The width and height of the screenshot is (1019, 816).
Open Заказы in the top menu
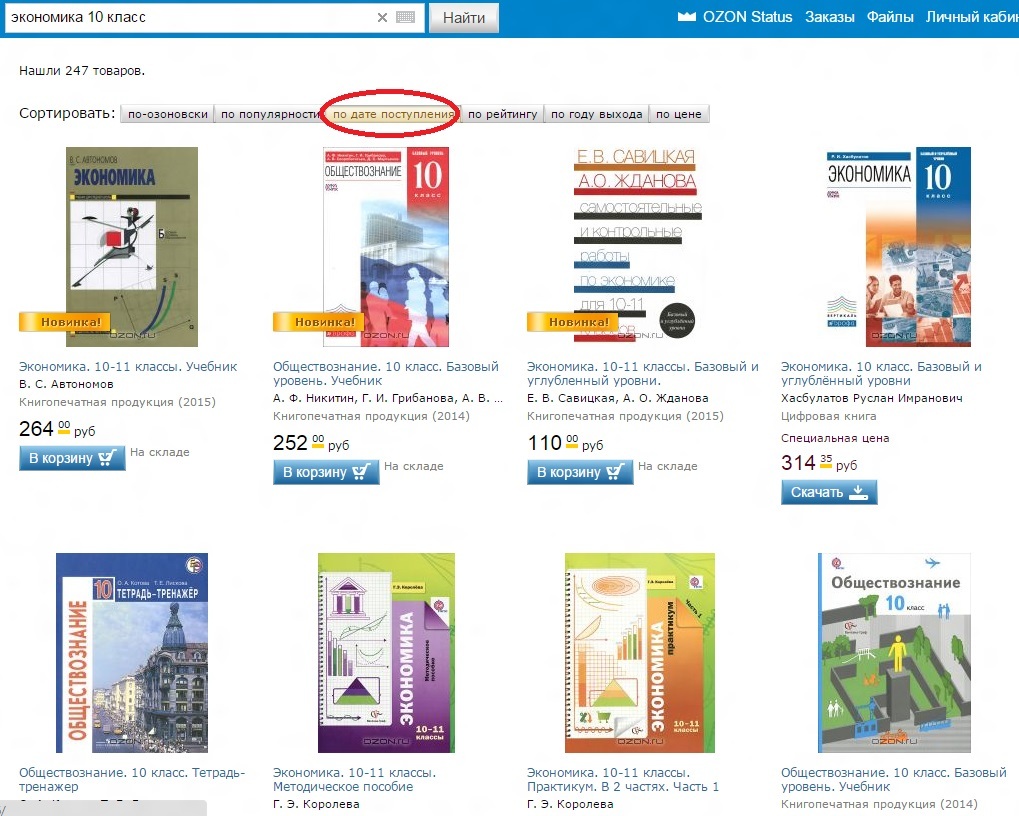(829, 17)
